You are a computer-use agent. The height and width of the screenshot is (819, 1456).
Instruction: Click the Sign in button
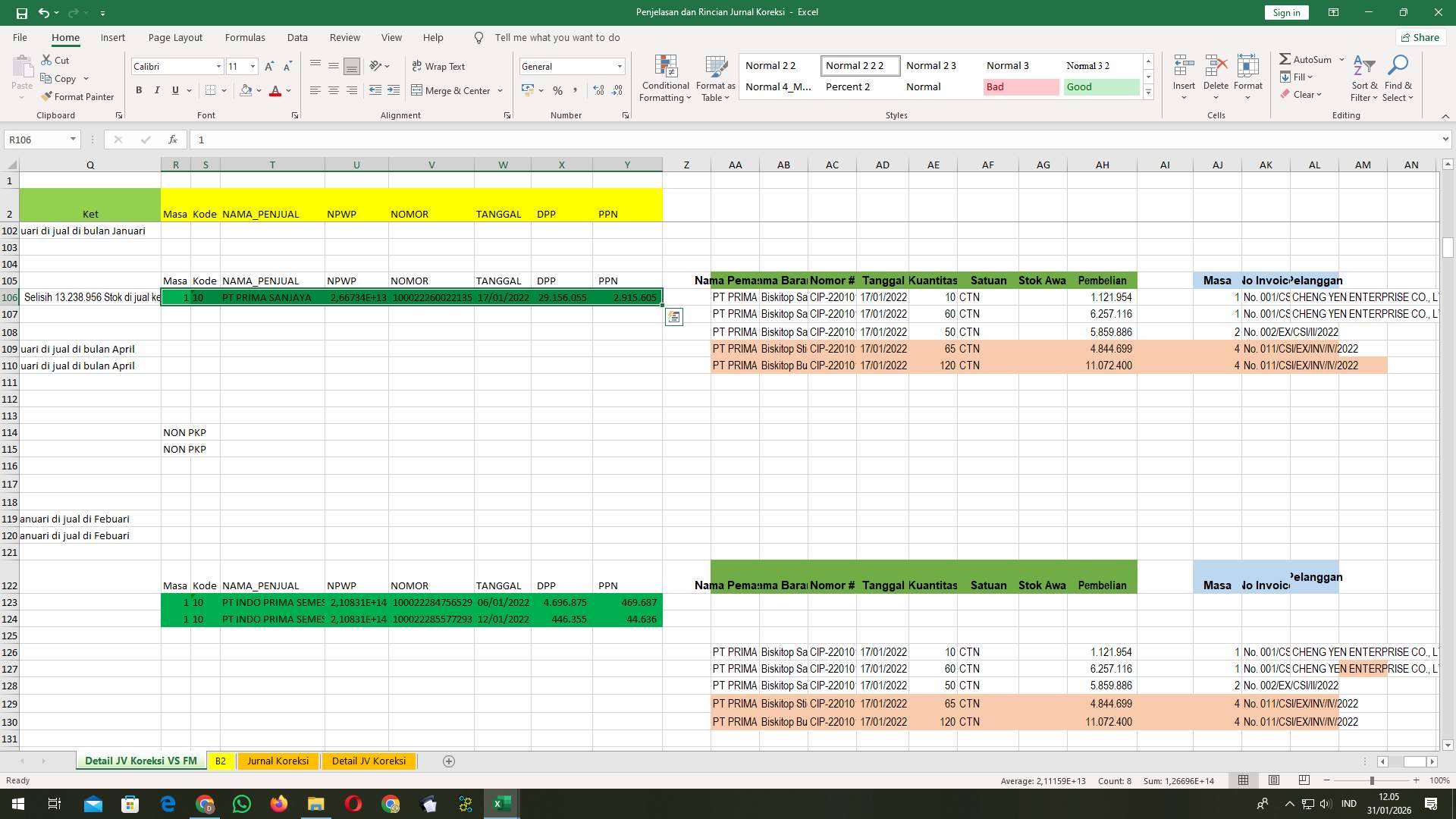pyautogui.click(x=1285, y=12)
